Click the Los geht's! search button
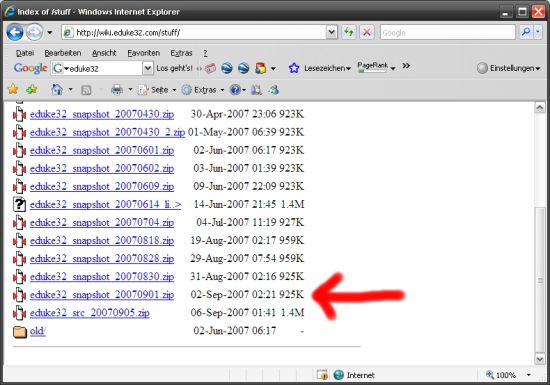The image size is (550, 385). click(174, 68)
